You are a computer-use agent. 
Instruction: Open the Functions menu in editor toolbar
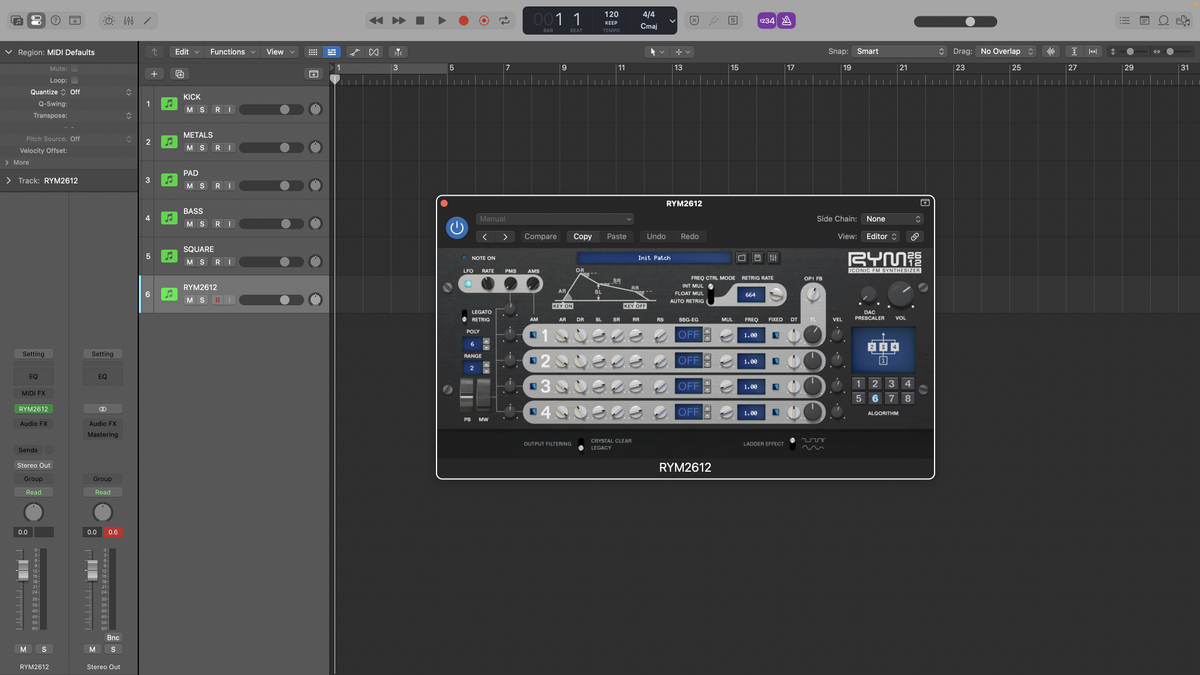231,51
